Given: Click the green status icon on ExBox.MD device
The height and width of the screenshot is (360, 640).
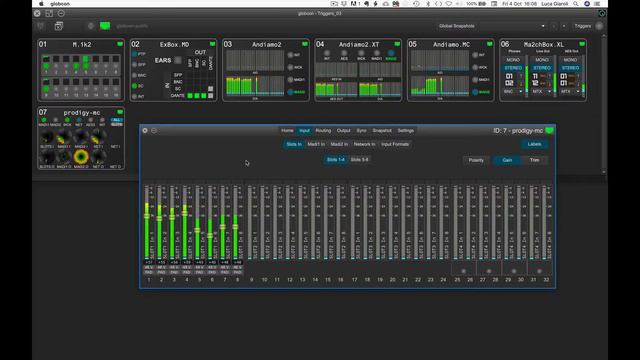Looking at the screenshot, I should [x=212, y=44].
